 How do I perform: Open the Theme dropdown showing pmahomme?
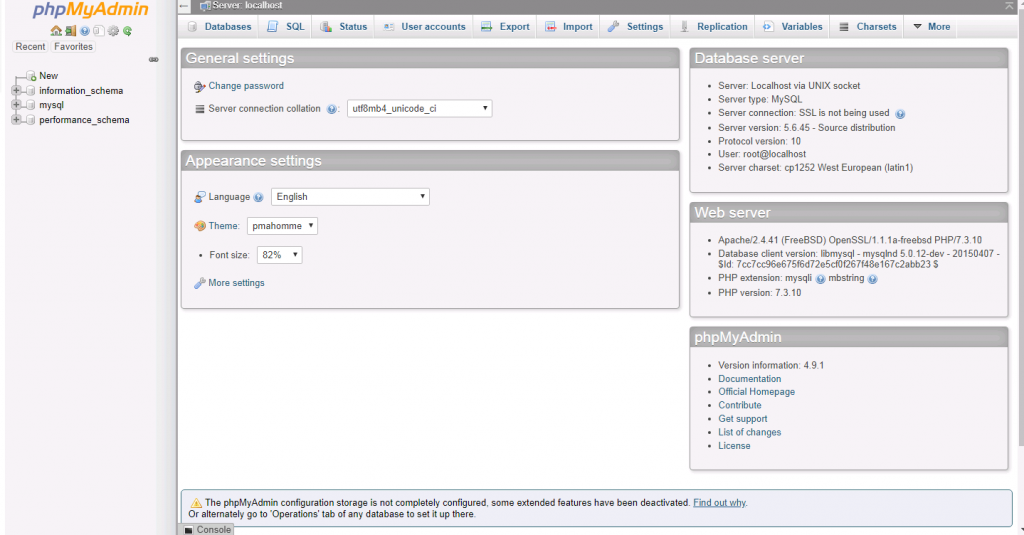point(282,226)
